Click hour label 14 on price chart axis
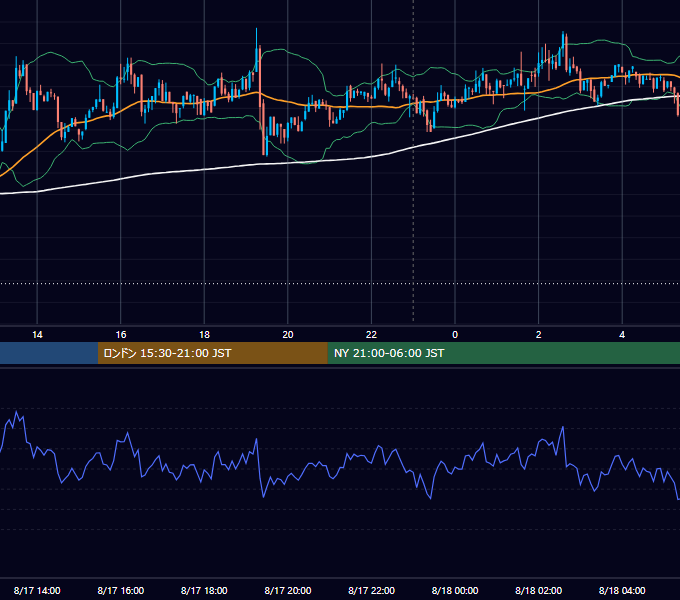The image size is (680, 600). (x=37, y=335)
